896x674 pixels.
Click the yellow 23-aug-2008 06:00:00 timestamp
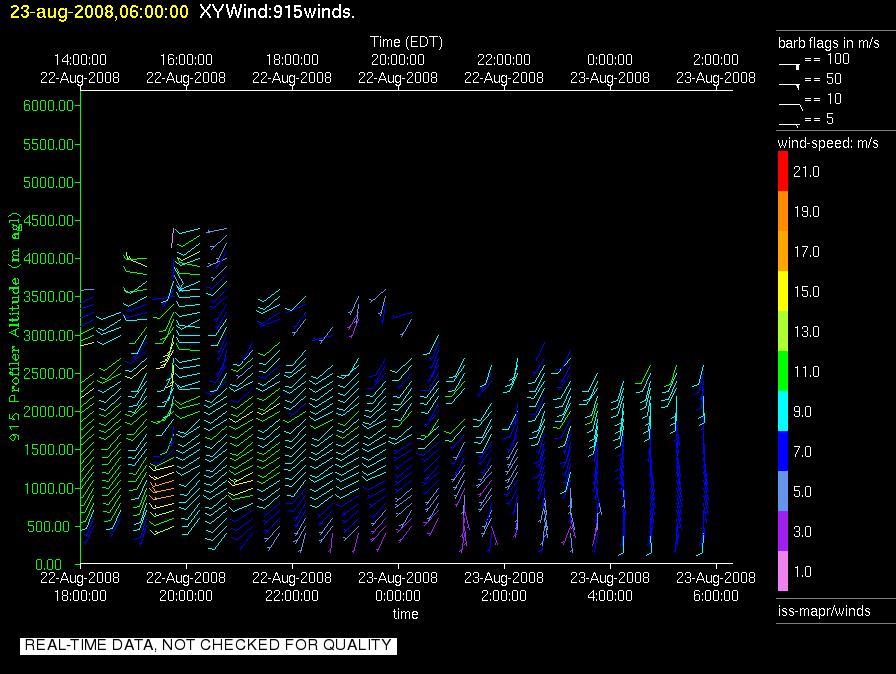tap(95, 11)
